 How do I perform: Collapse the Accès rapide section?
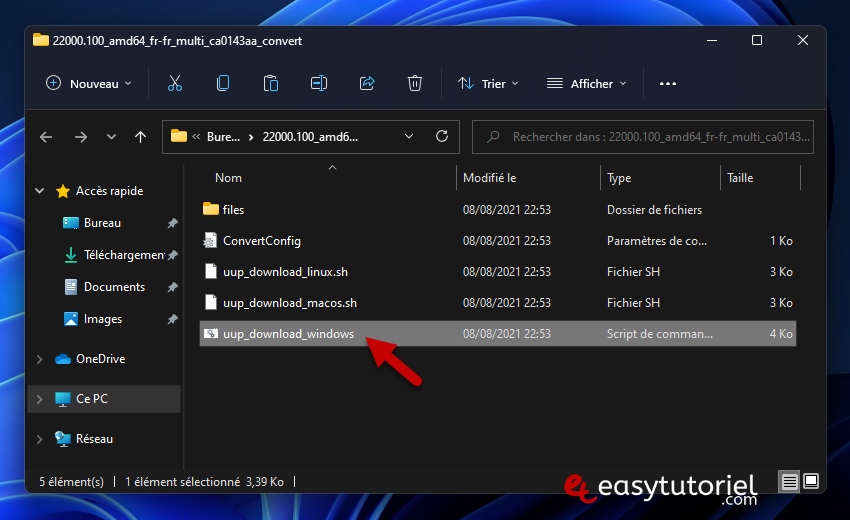[40, 191]
